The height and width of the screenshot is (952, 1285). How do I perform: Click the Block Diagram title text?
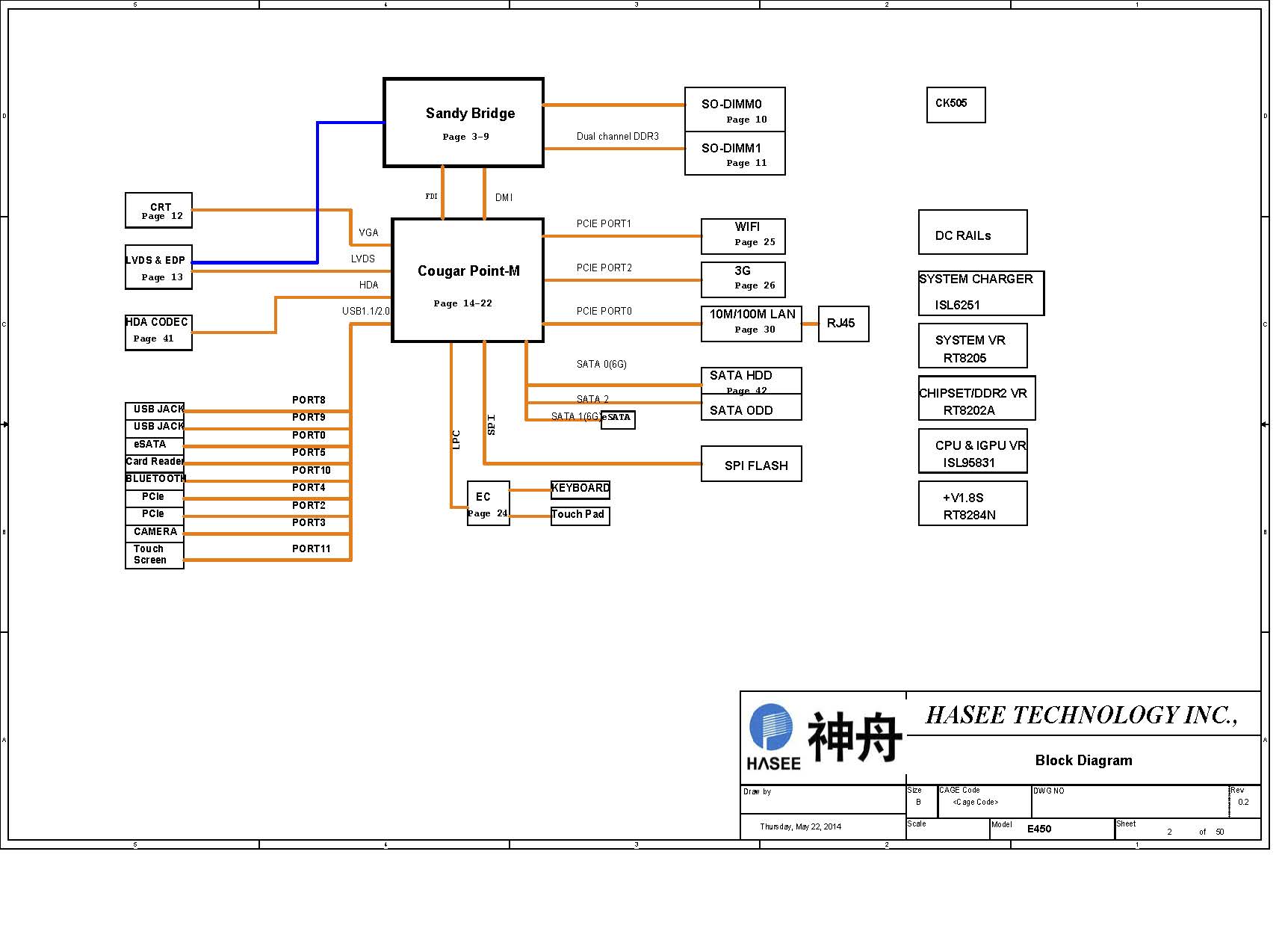pyautogui.click(x=1083, y=760)
